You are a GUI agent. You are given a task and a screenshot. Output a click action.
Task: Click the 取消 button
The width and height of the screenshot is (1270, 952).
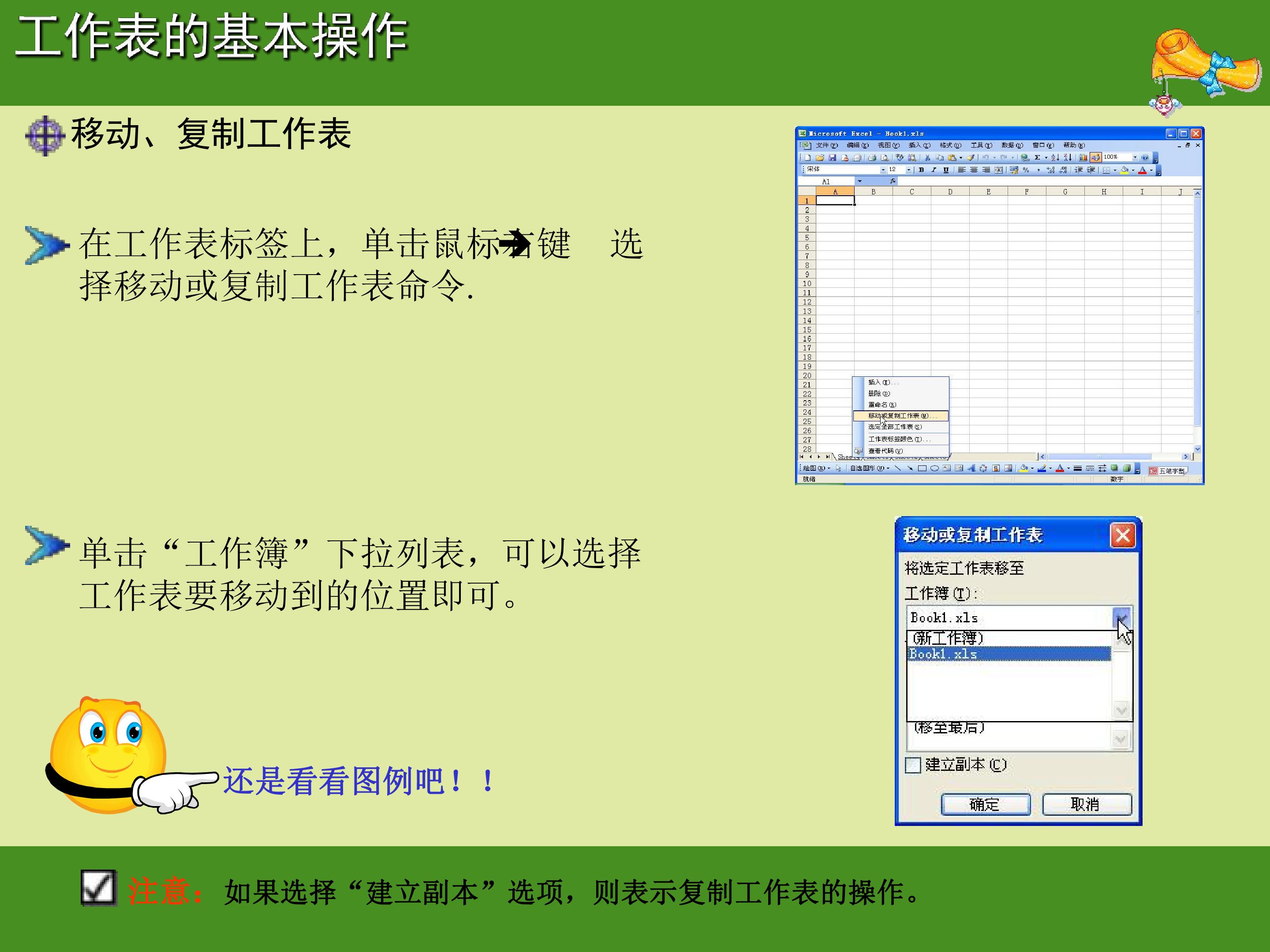(x=1087, y=804)
